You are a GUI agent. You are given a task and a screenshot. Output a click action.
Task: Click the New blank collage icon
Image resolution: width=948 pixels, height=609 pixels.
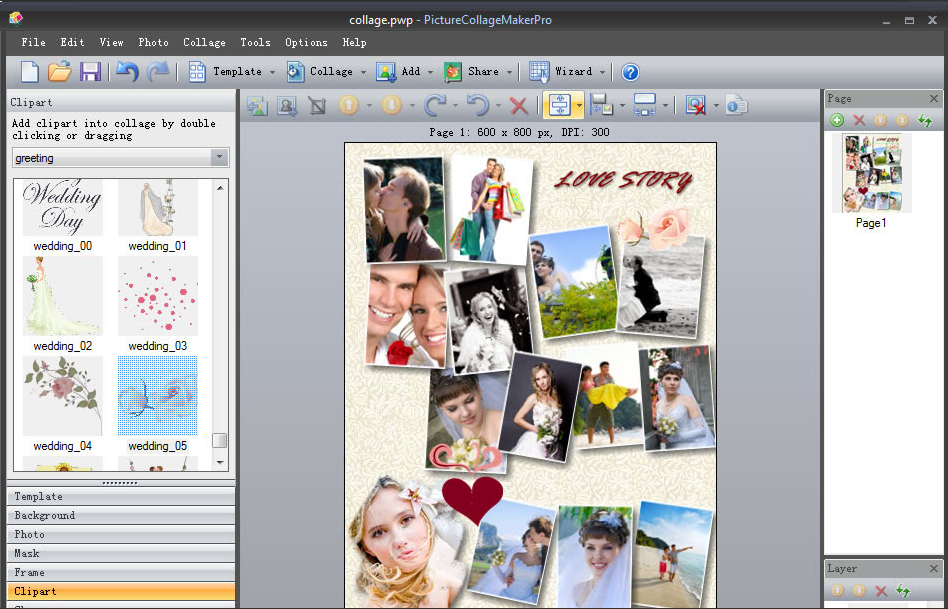(30, 71)
